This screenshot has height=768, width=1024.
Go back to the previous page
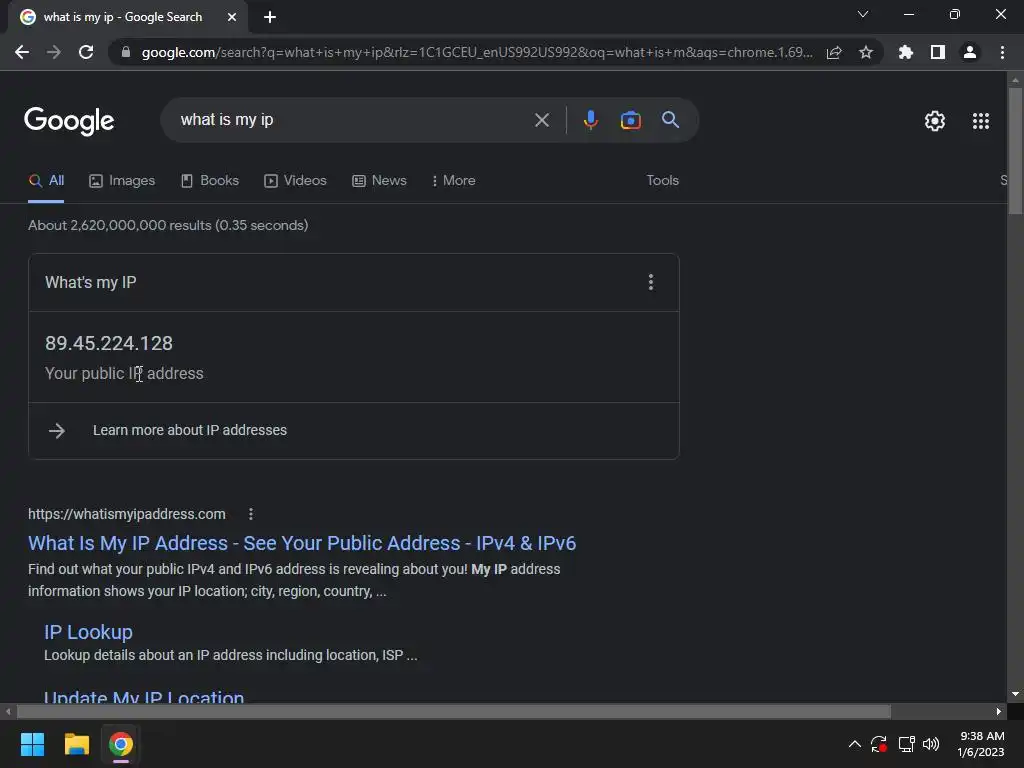click(22, 52)
